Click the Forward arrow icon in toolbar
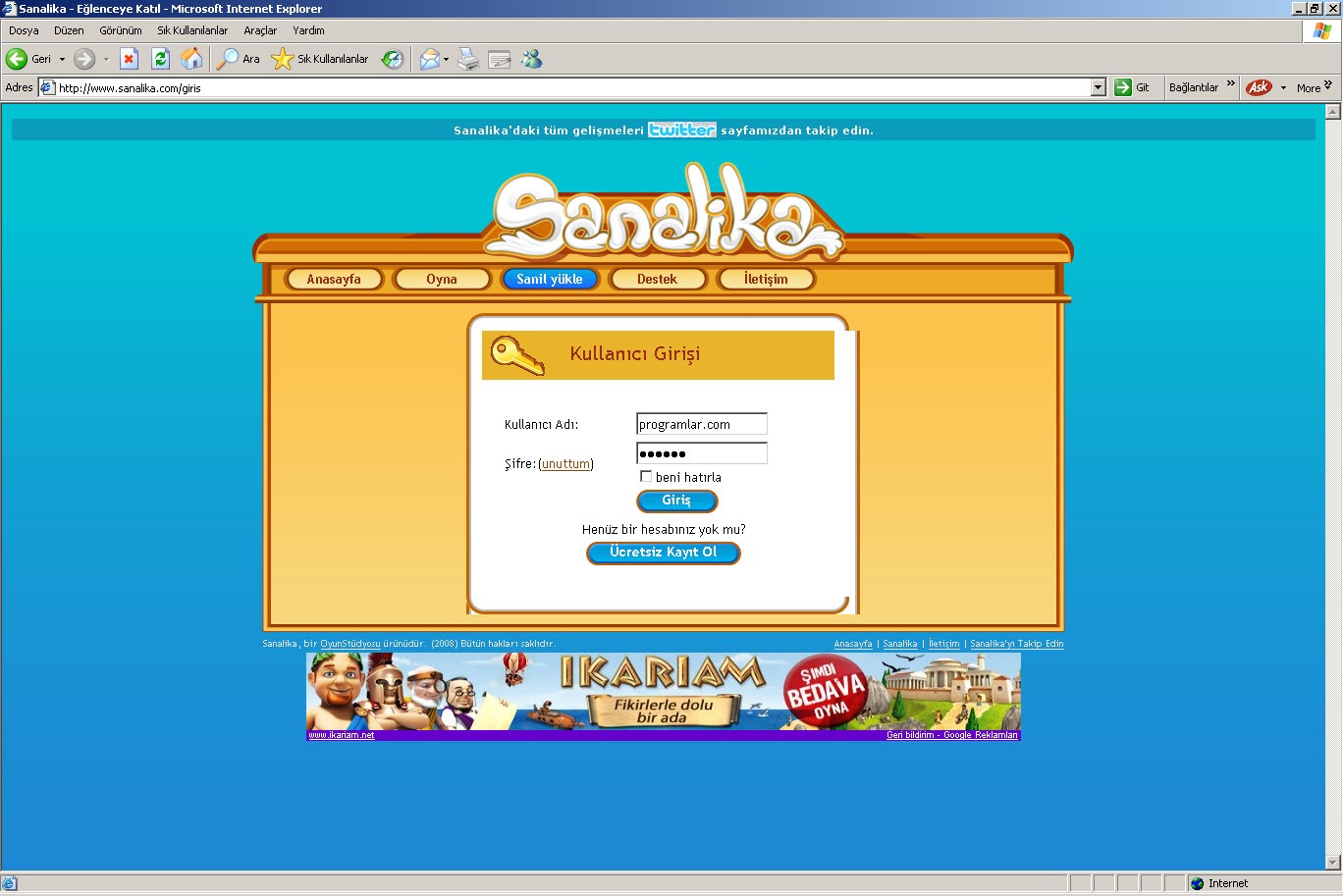 84,59
